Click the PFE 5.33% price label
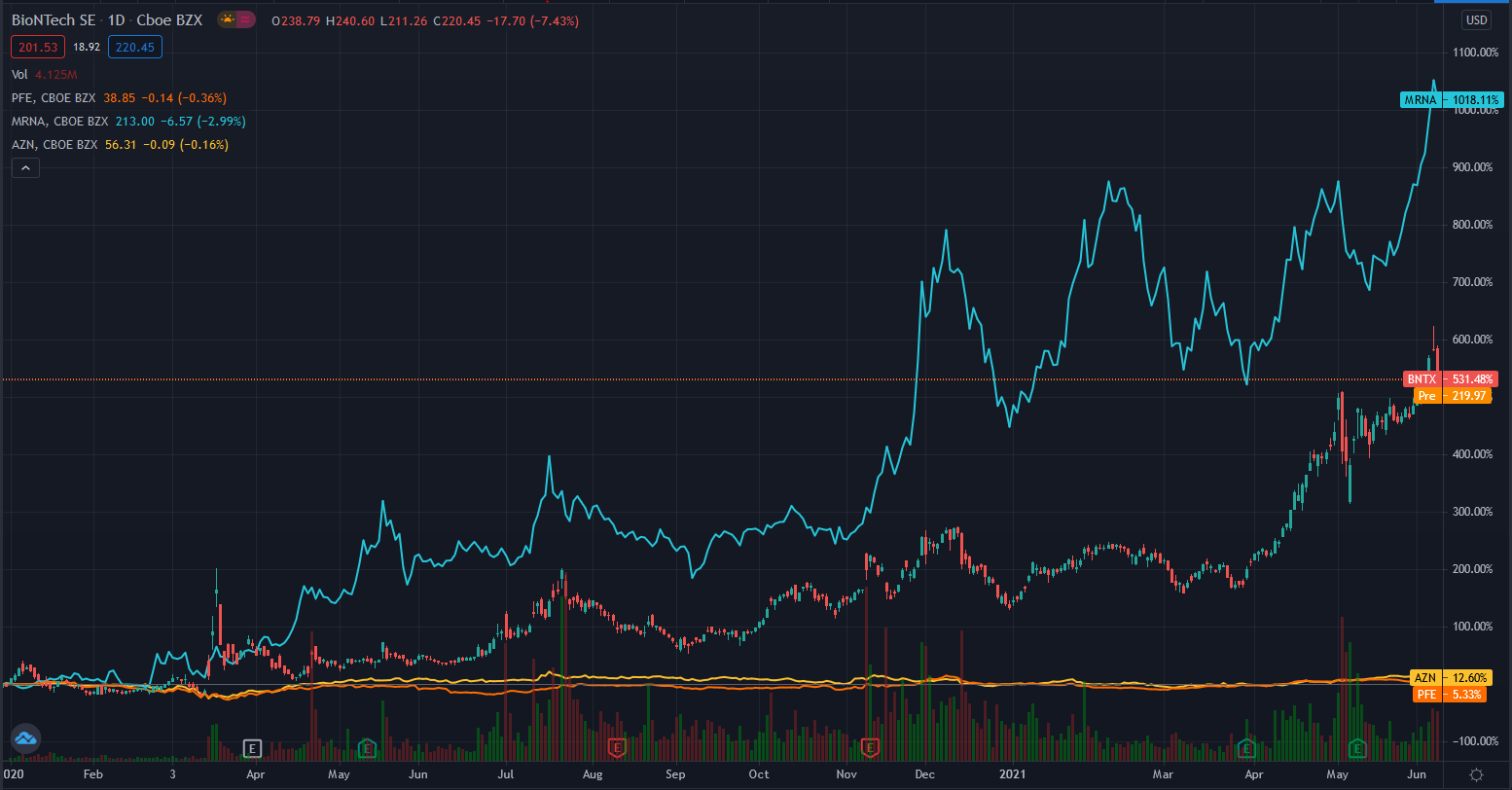 1451,695
